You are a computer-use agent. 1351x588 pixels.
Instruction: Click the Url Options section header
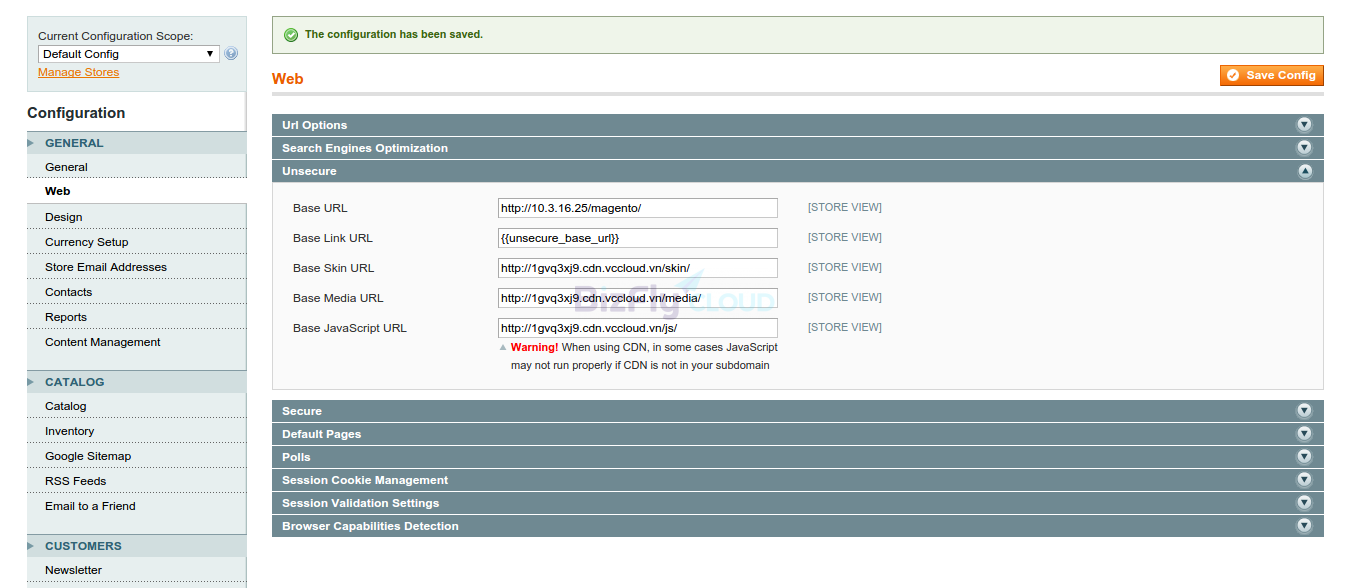[797, 125]
